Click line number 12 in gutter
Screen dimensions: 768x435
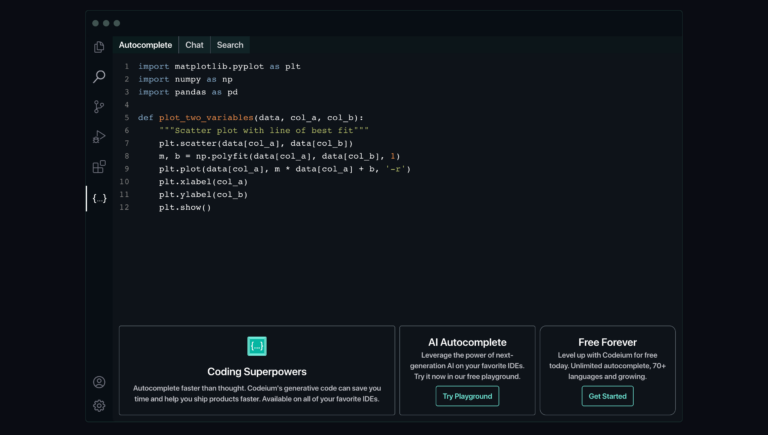pyautogui.click(x=124, y=207)
